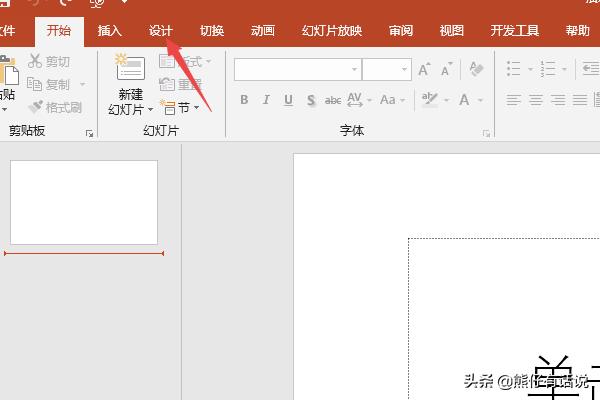Image resolution: width=600 pixels, height=400 pixels.
Task: Click the Copy (复制) button
Action: click(50, 85)
